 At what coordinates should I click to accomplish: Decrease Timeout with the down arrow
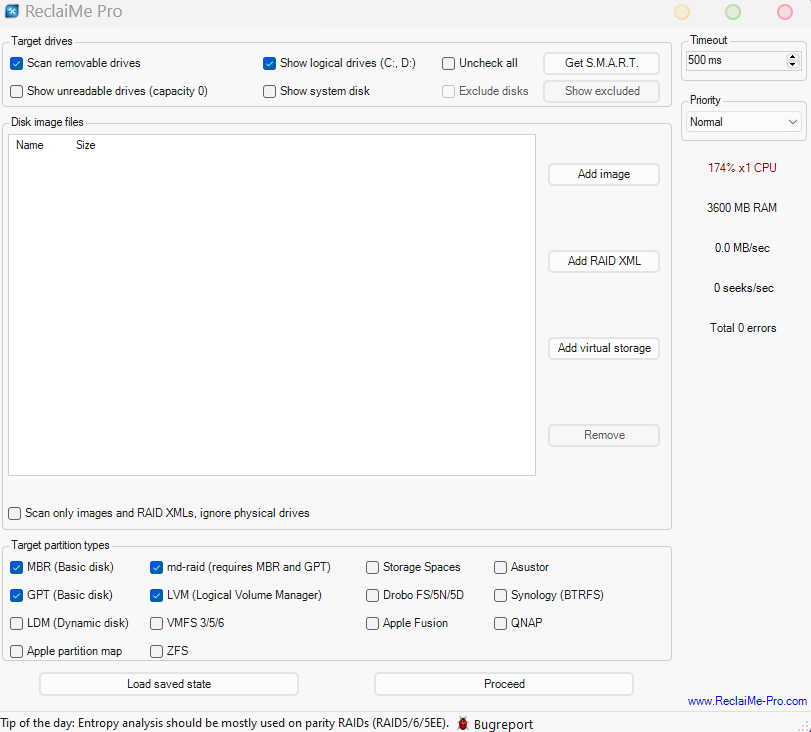(792, 64)
